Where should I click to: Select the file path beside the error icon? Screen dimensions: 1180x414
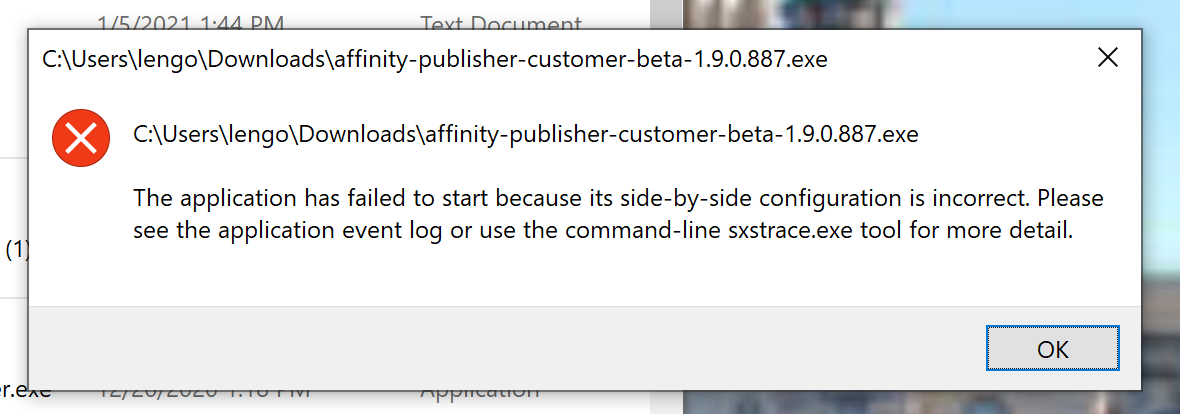tap(526, 135)
